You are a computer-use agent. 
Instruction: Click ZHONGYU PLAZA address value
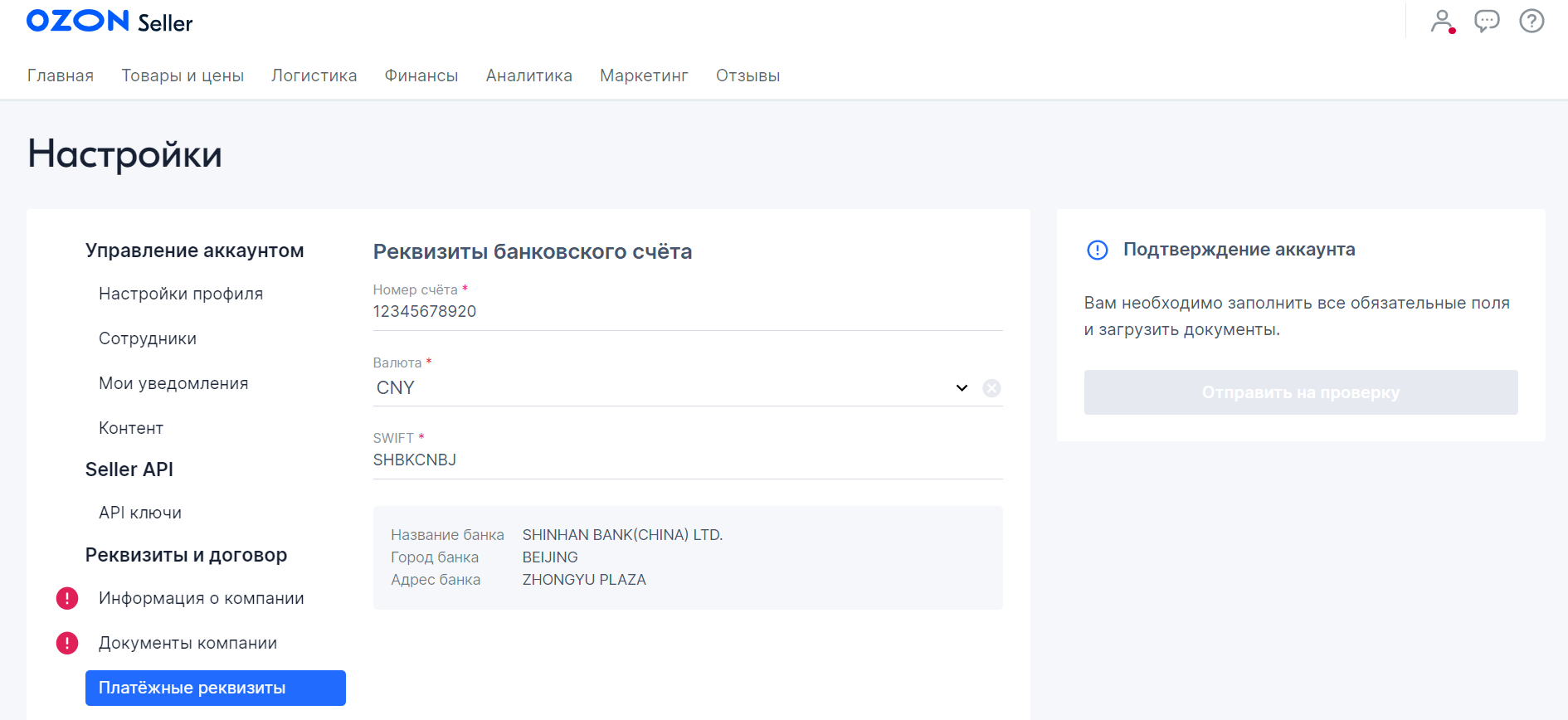tap(584, 580)
